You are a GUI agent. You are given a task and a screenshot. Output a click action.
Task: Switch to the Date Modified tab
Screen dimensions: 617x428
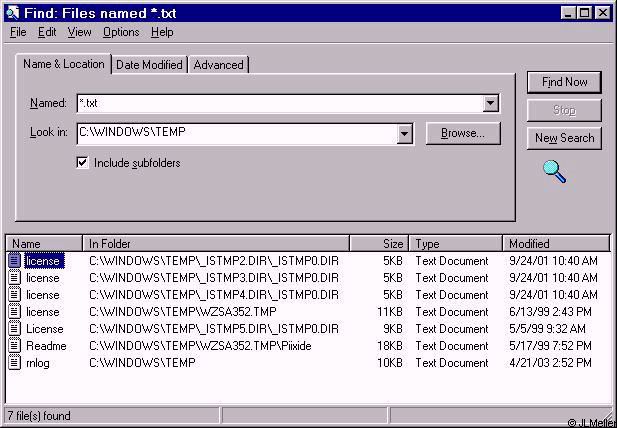[x=149, y=65]
